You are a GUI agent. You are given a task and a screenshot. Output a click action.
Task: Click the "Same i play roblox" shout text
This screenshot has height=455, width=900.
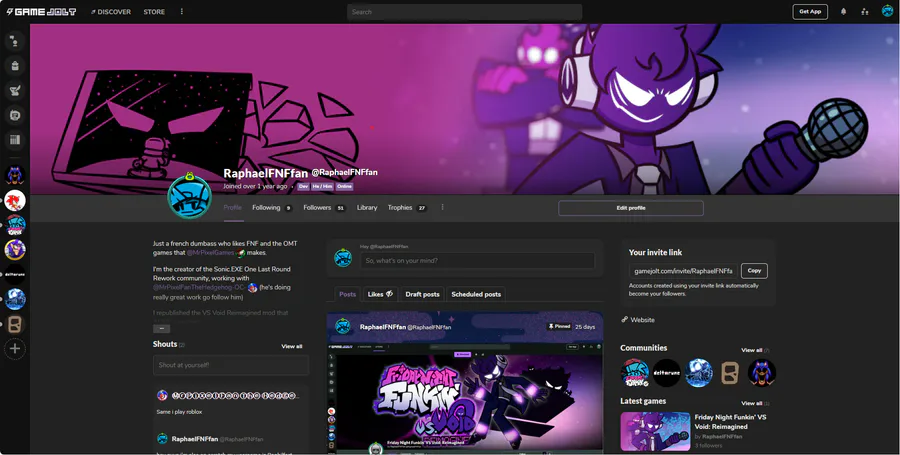(179, 411)
